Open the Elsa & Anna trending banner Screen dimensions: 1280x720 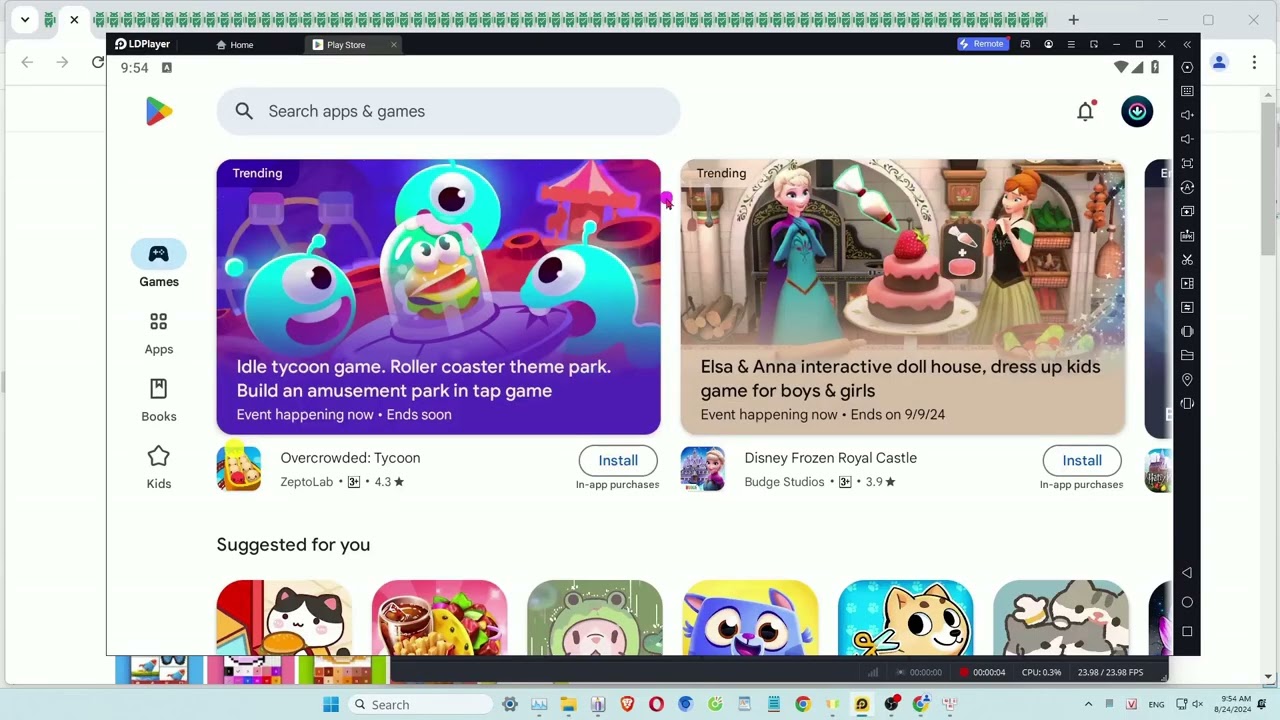[x=902, y=297]
